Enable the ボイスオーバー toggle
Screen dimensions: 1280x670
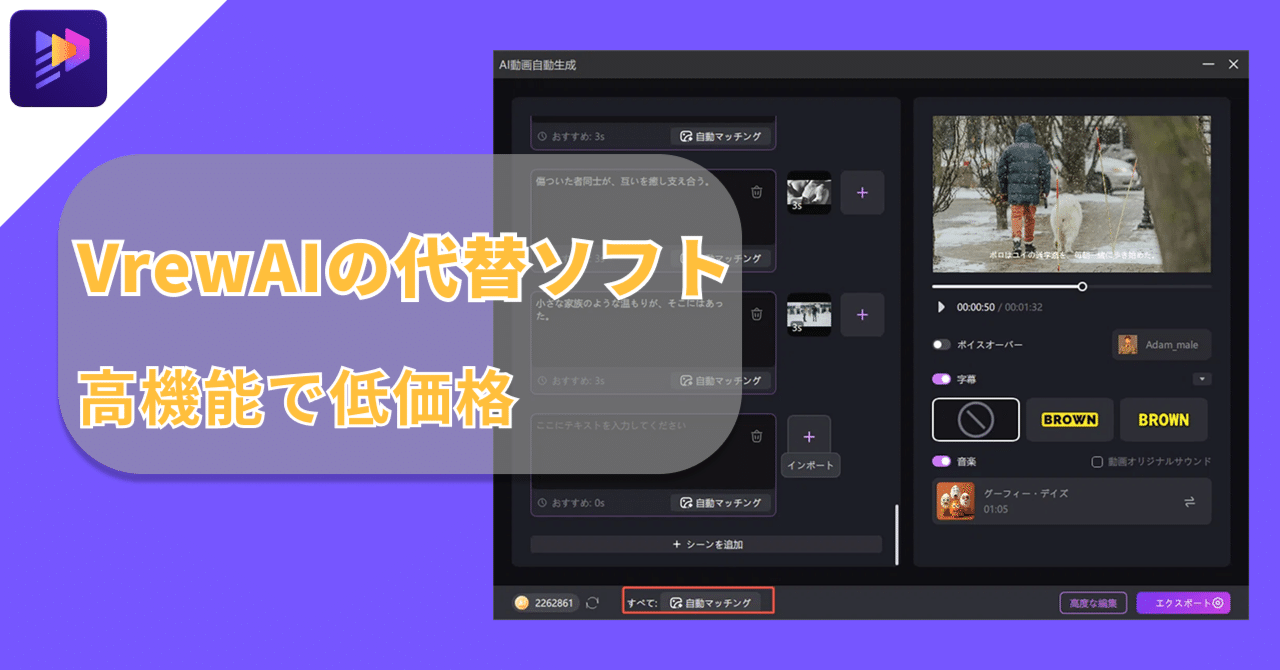click(x=940, y=343)
